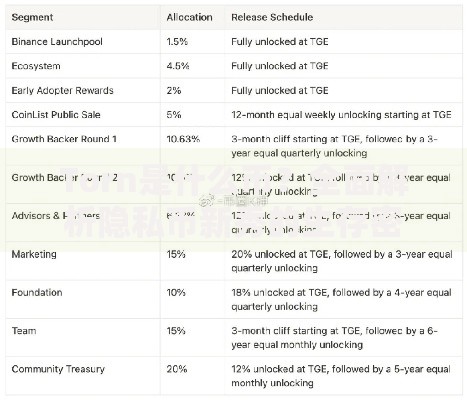Click the 10.63% allocation value

(183, 139)
